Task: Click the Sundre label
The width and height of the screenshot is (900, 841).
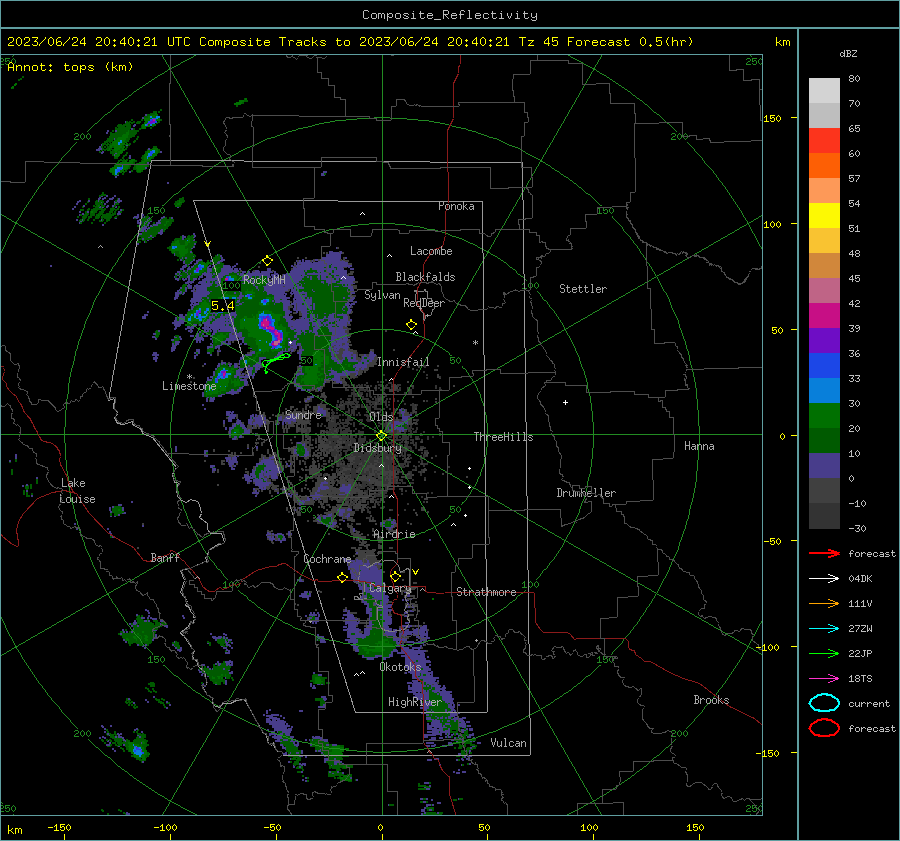Action: (x=303, y=414)
